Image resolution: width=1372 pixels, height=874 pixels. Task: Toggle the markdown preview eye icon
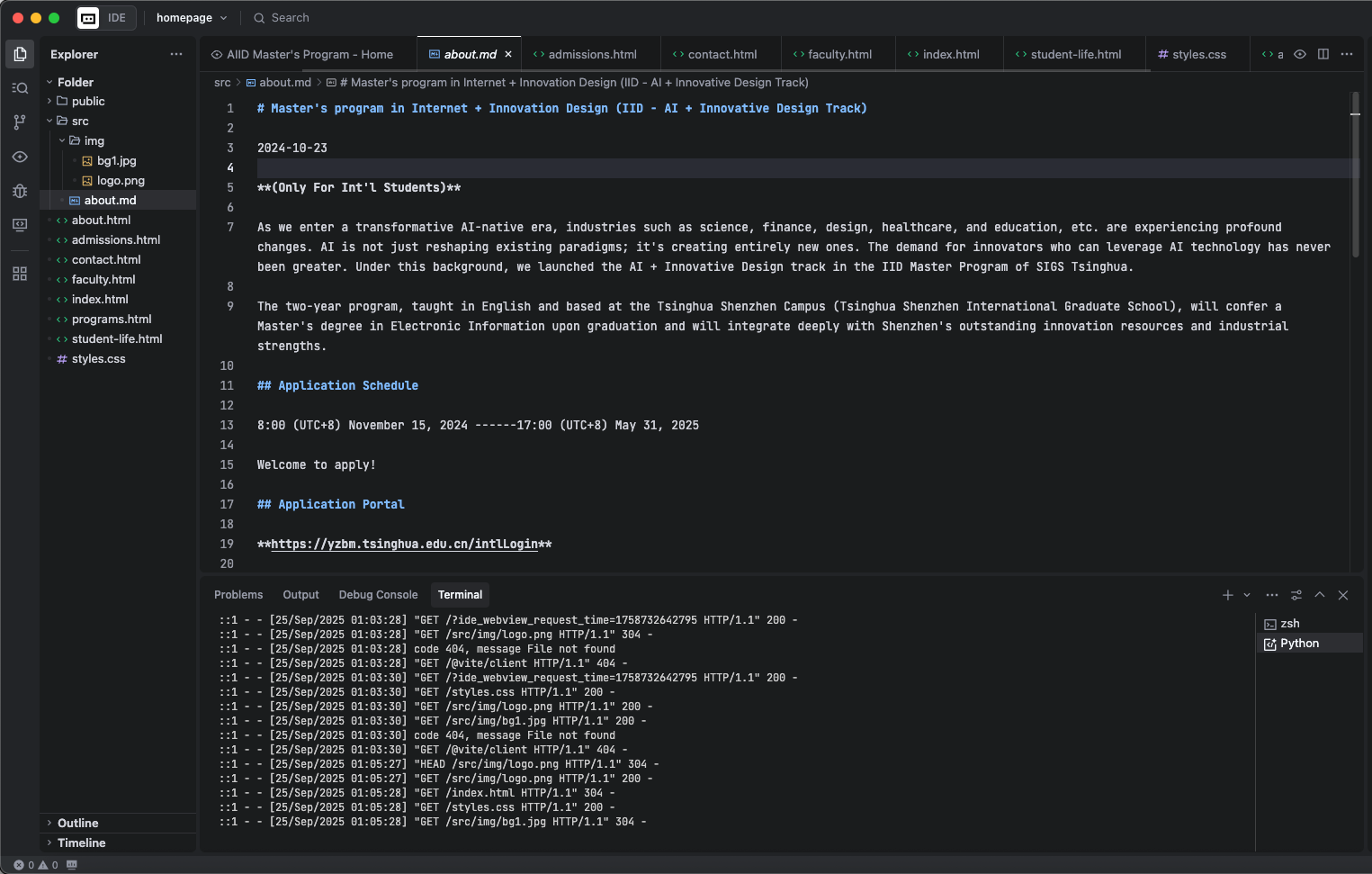[x=1300, y=54]
